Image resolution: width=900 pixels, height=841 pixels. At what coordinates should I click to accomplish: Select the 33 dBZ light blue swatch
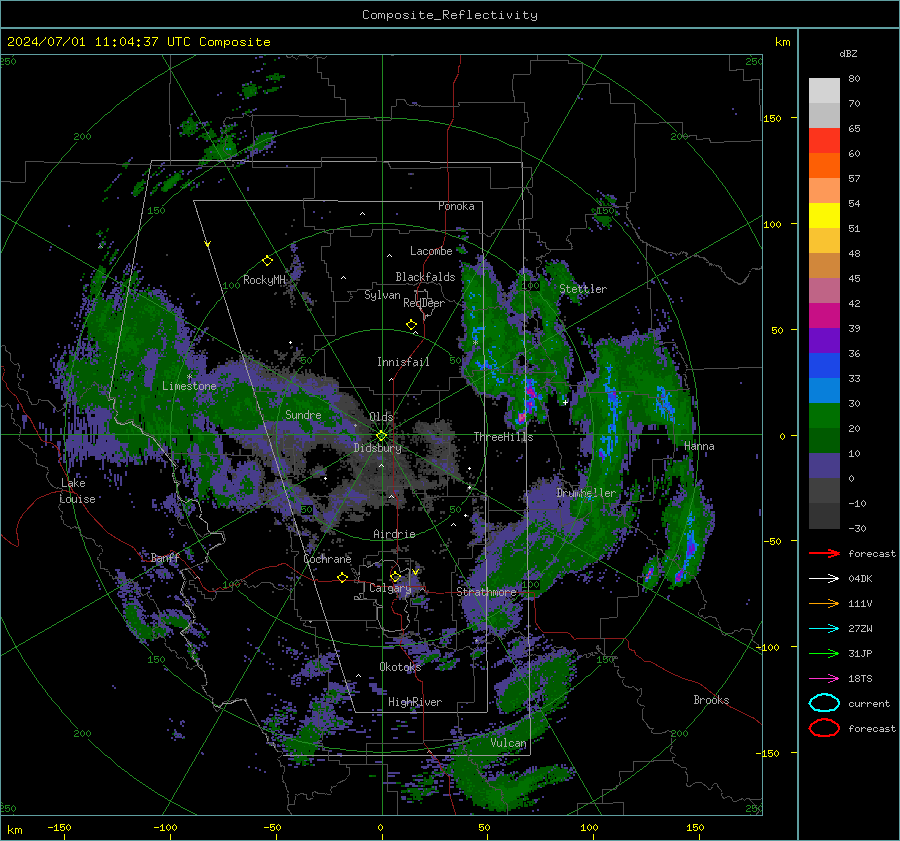tap(824, 390)
